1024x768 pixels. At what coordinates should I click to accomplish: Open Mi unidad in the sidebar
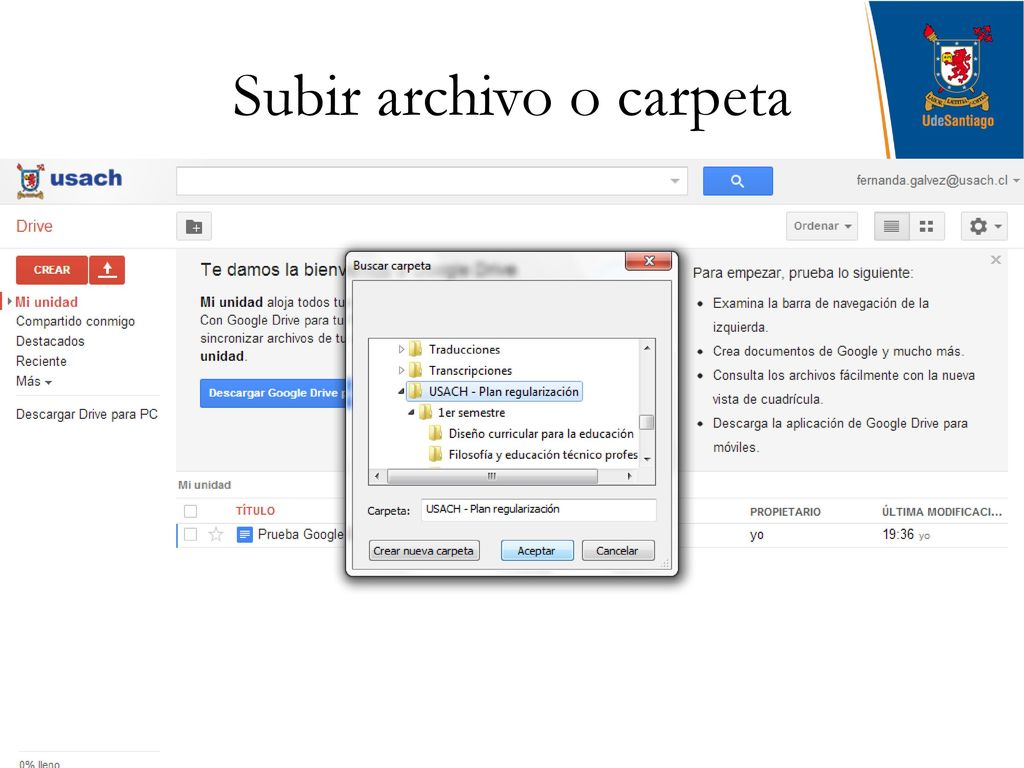click(x=46, y=302)
